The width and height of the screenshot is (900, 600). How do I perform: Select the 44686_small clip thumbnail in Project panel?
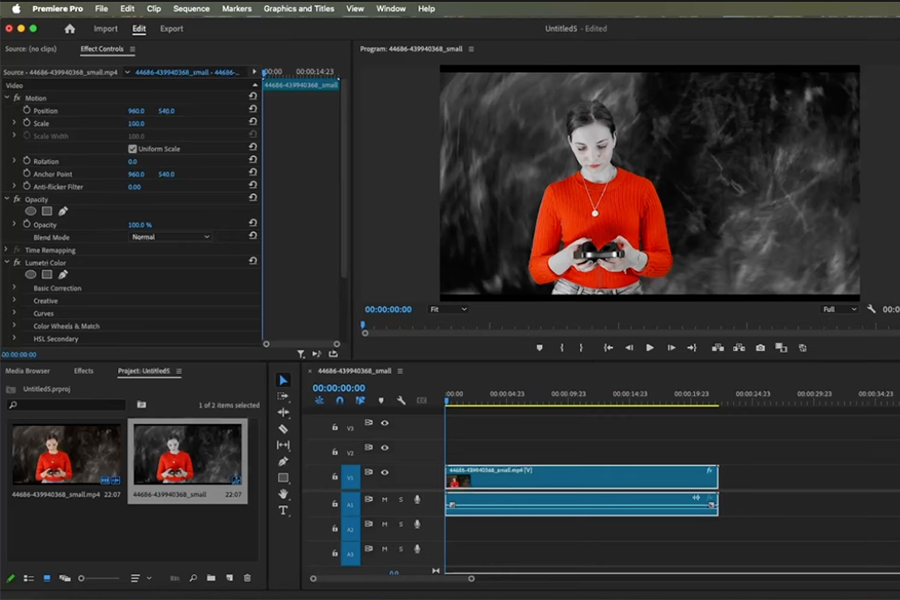(188, 455)
